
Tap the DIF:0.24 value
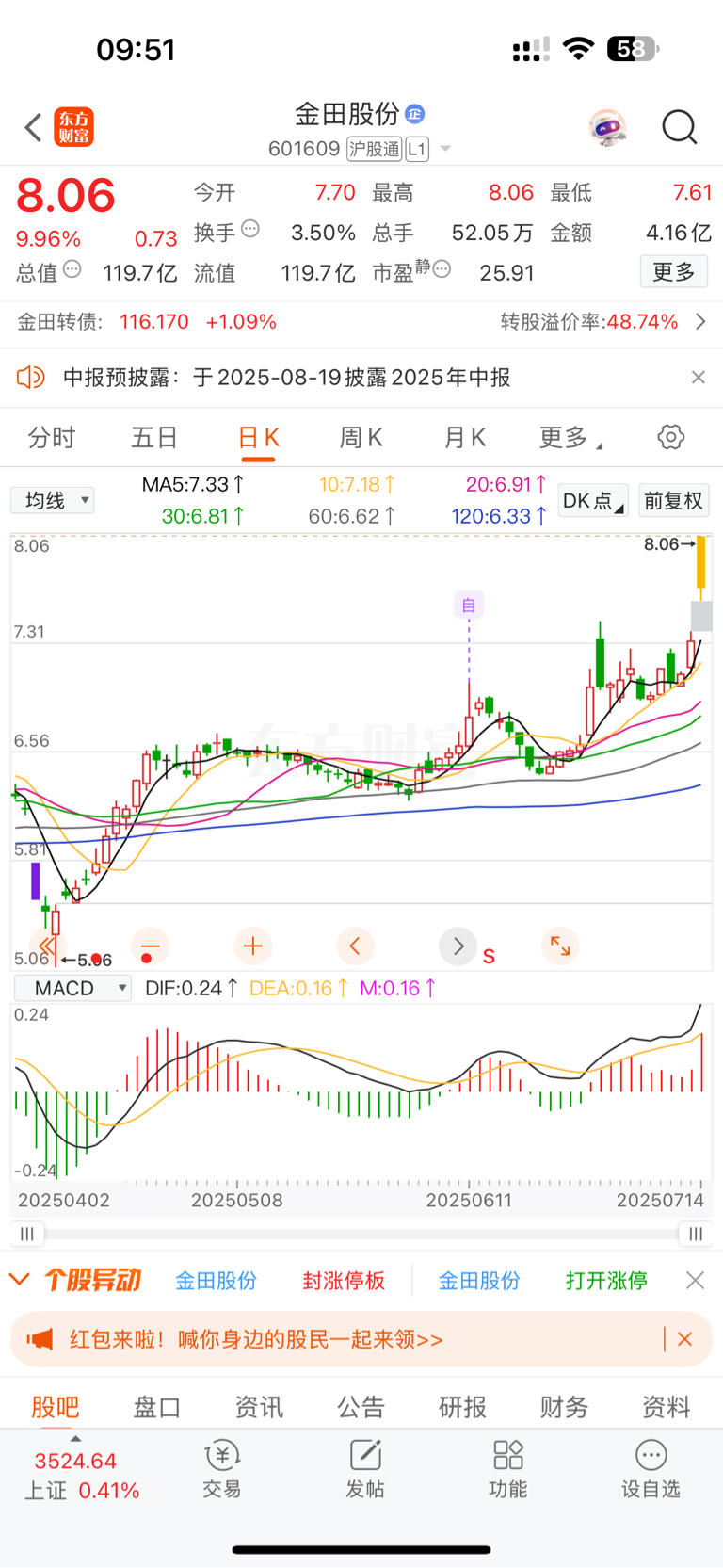click(191, 988)
